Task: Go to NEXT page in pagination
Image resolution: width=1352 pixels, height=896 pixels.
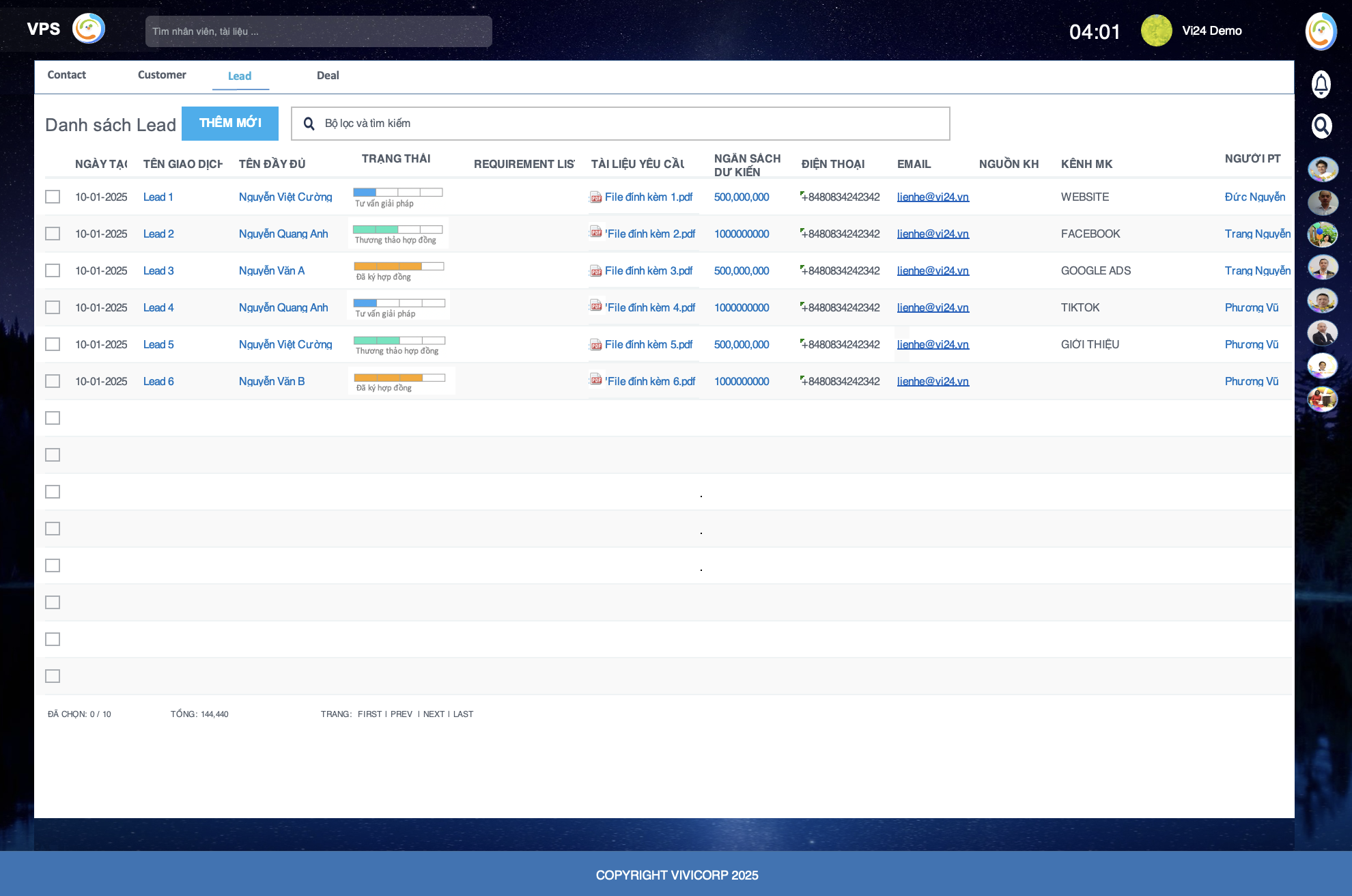Action: (x=434, y=714)
